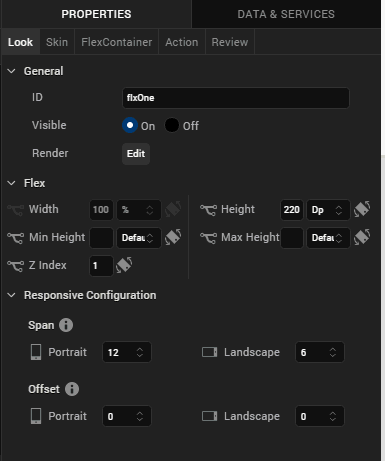Click the fork icon beside Height label

pos(208,210)
